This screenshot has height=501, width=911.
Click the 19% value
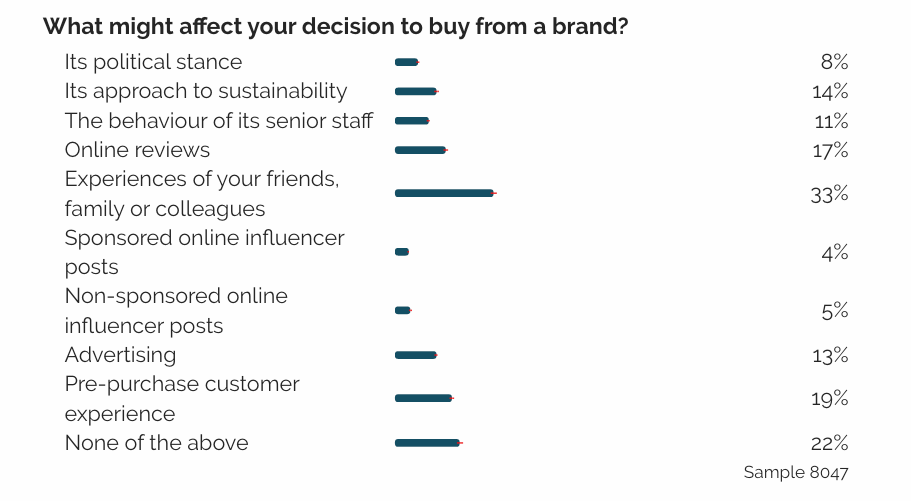(829, 398)
